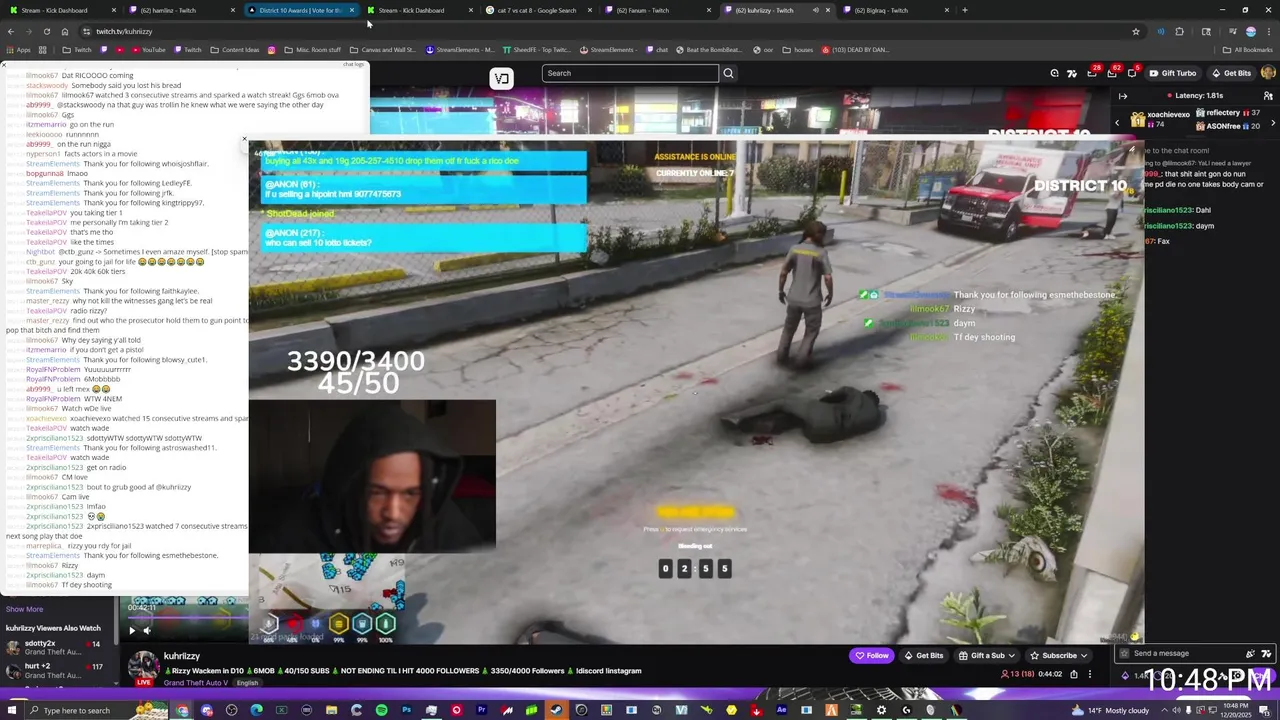Image resolution: width=1280 pixels, height=720 pixels.
Task: Mute the kuhrlizzy tab audio icon
Action: coord(815,10)
